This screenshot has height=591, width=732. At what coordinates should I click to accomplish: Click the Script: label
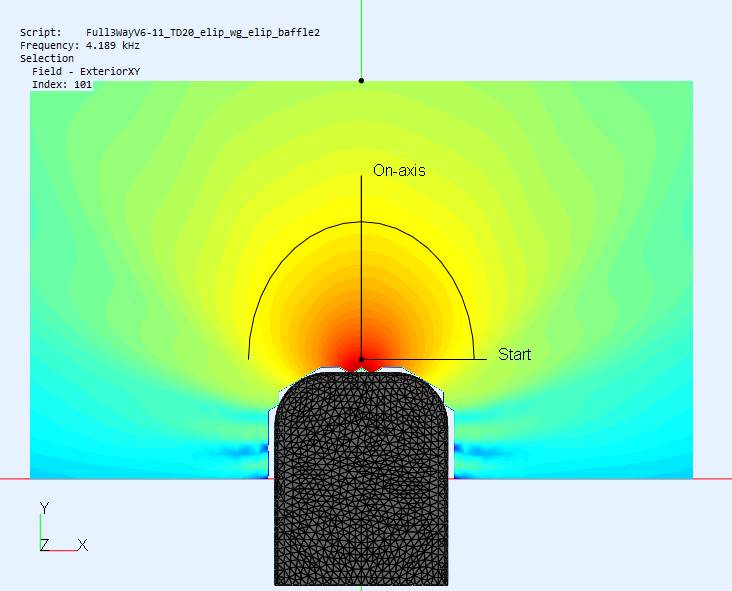41,33
